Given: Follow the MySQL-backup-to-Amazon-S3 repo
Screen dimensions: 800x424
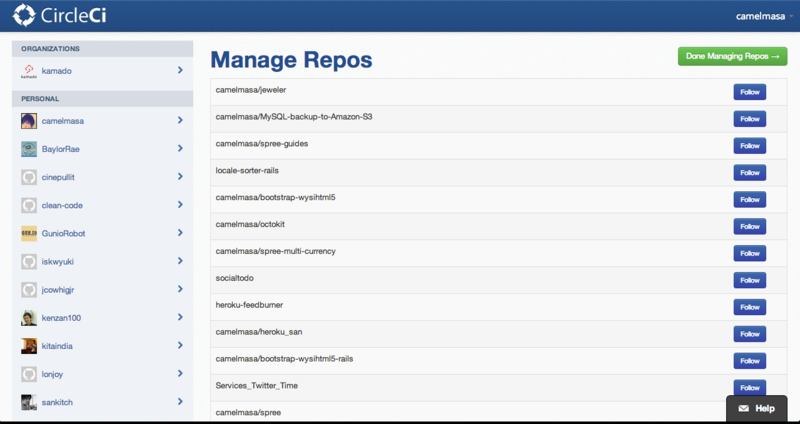Looking at the screenshot, I should (749, 119).
